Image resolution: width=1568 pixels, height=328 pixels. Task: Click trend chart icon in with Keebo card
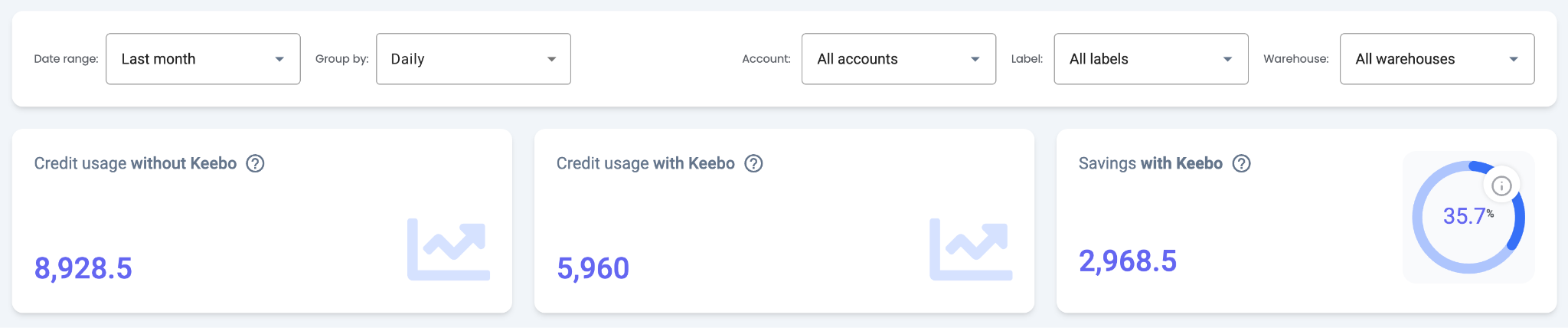click(971, 249)
